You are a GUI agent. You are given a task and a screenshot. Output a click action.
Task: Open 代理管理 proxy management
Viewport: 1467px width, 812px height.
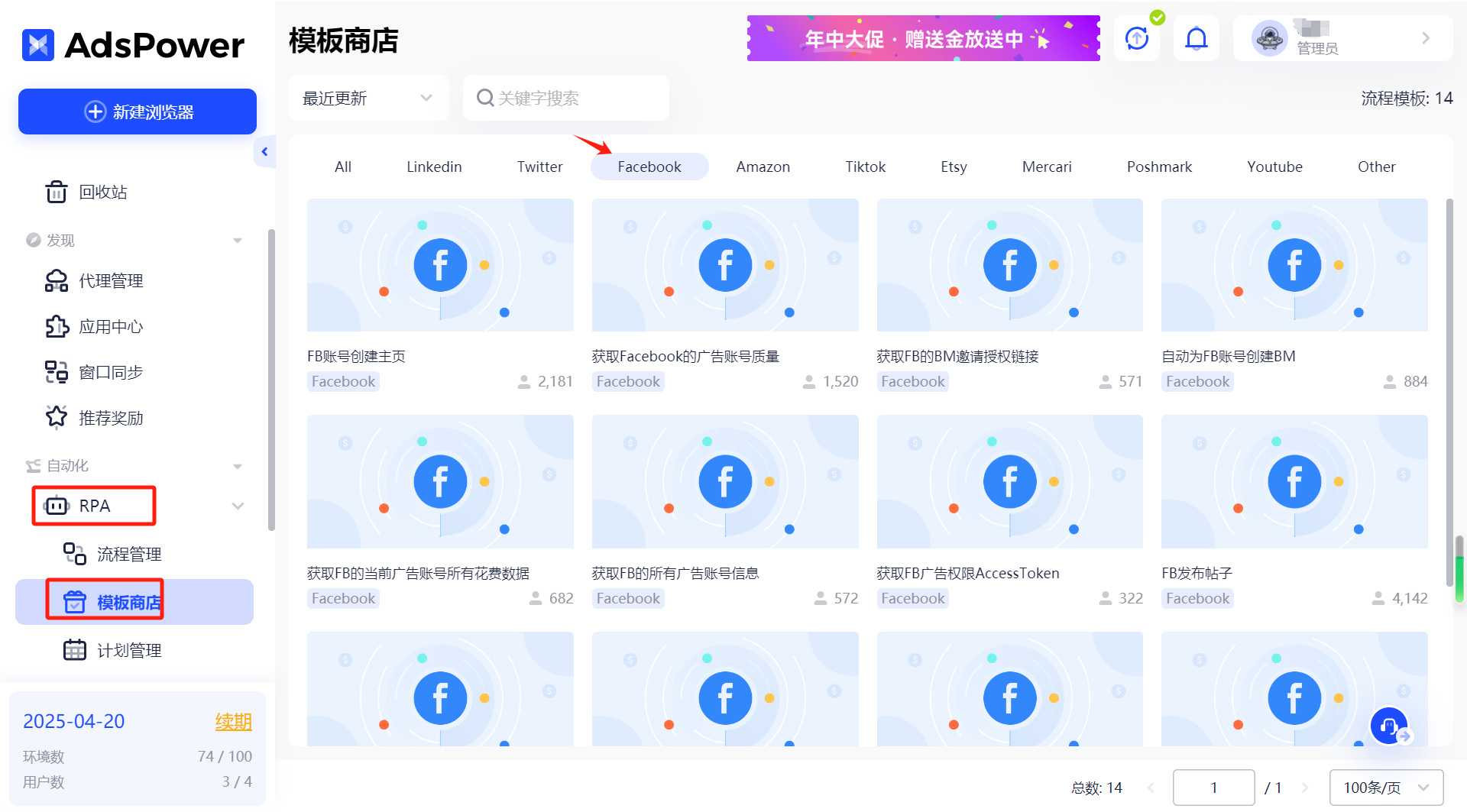94,281
